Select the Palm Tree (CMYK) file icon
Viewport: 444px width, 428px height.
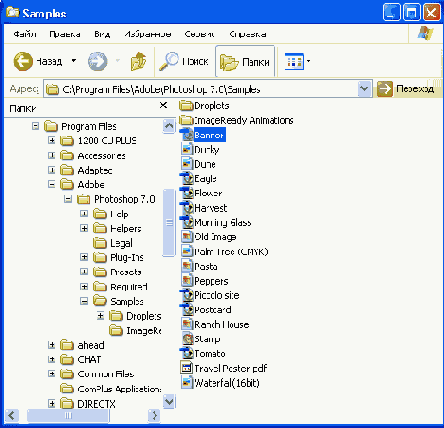(187, 251)
